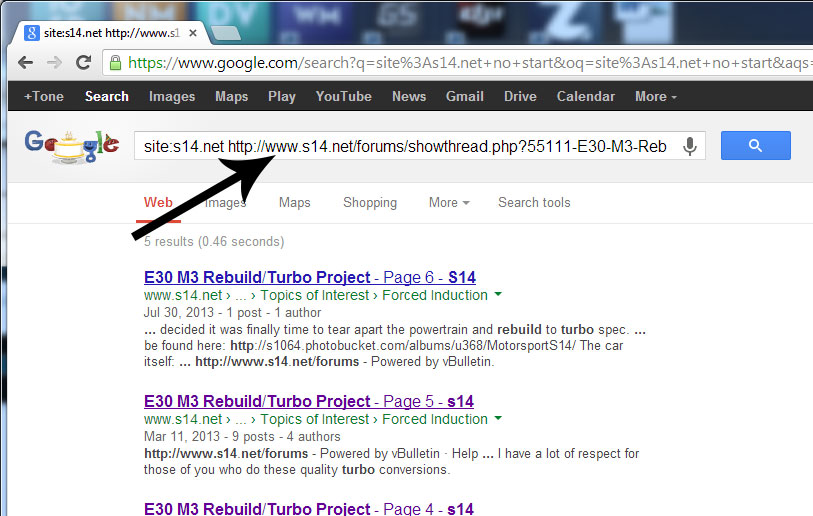Click the blue magnifier search button

(x=755, y=146)
